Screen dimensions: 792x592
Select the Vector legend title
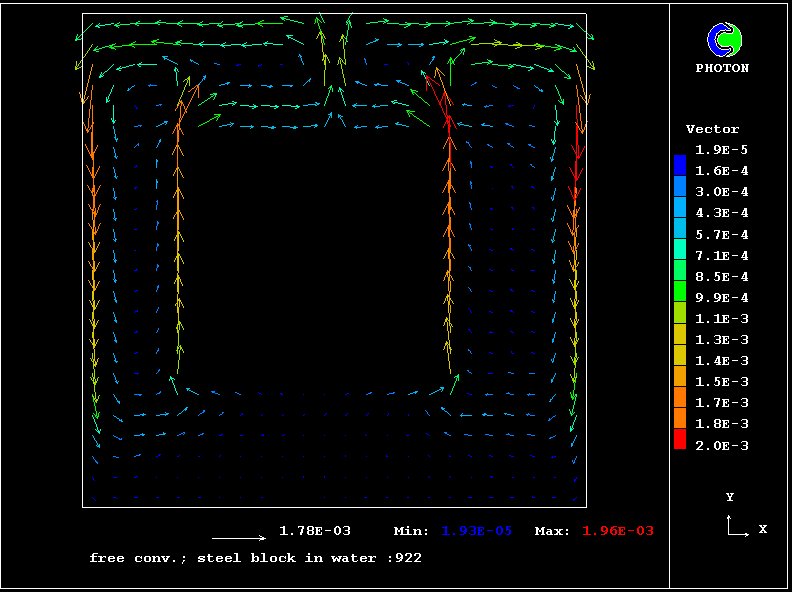coord(712,129)
